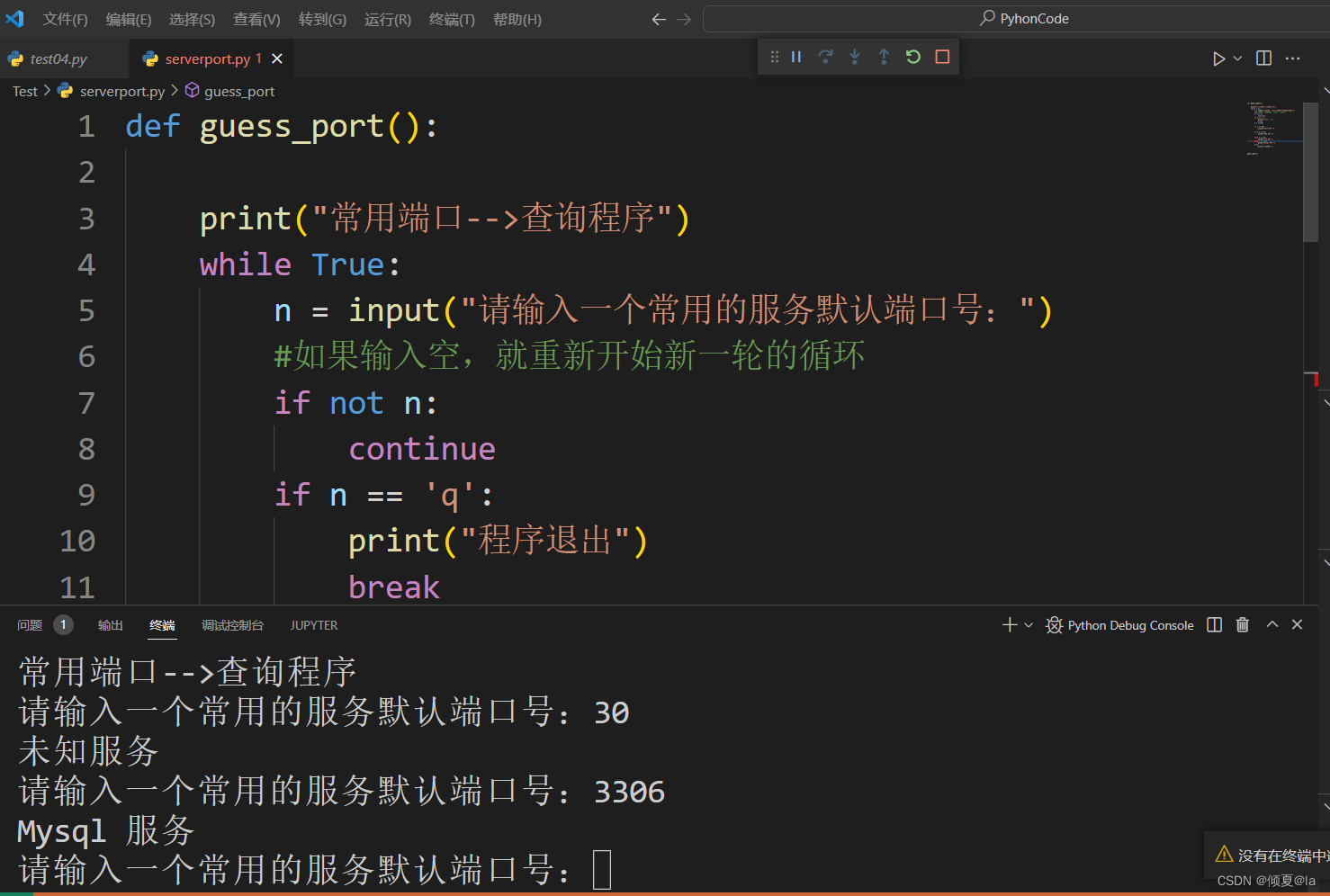Open the new terminal profile dropdown
The height and width of the screenshot is (896, 1330).
click(x=1029, y=624)
